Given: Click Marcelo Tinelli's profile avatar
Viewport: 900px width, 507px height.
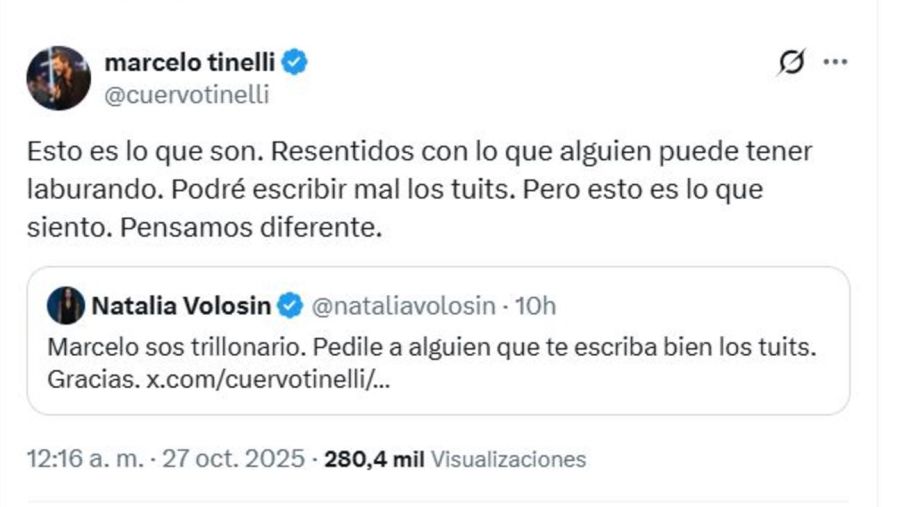Looking at the screenshot, I should 59,77.
